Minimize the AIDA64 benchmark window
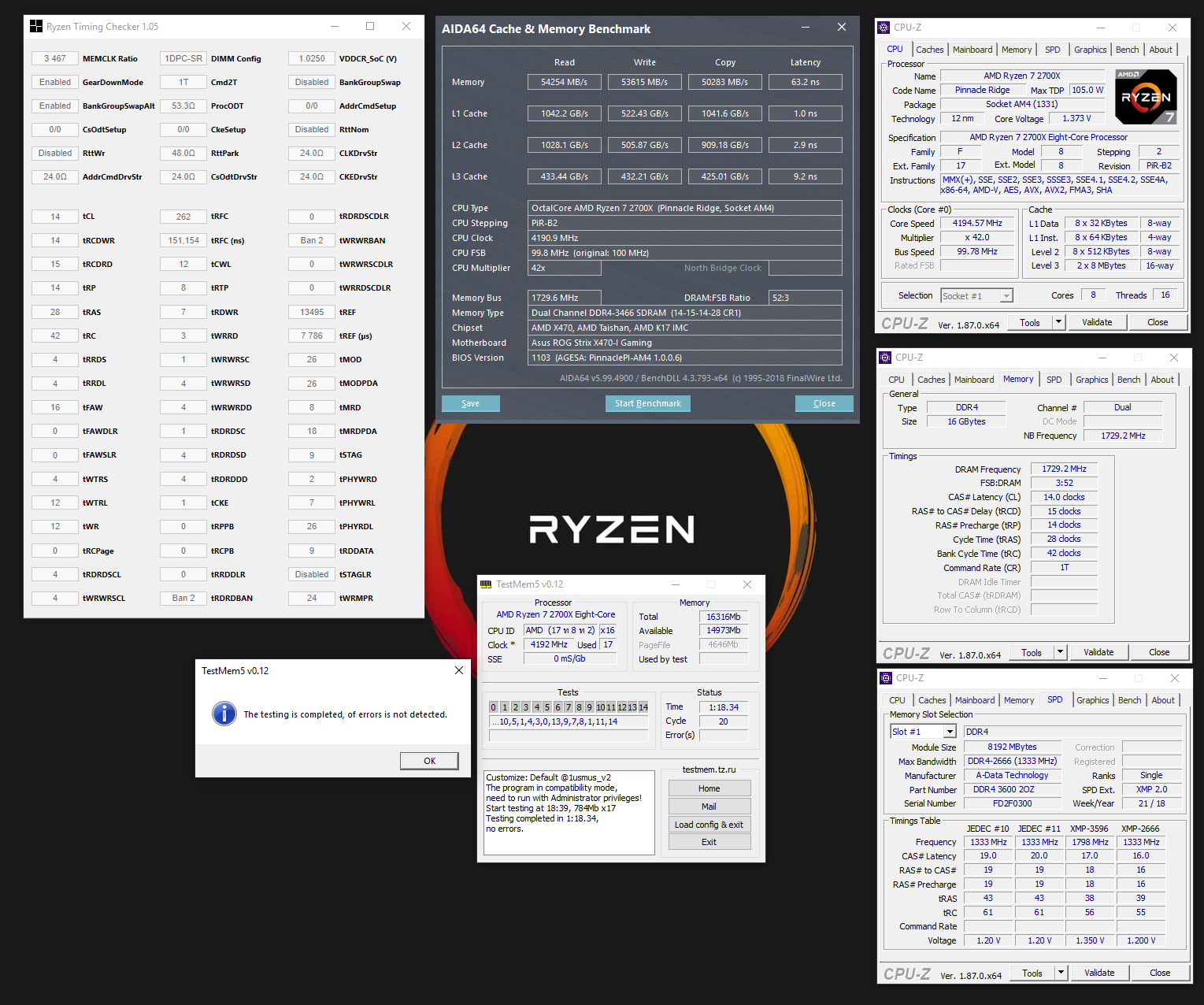The height and width of the screenshot is (1005, 1204). click(x=806, y=28)
